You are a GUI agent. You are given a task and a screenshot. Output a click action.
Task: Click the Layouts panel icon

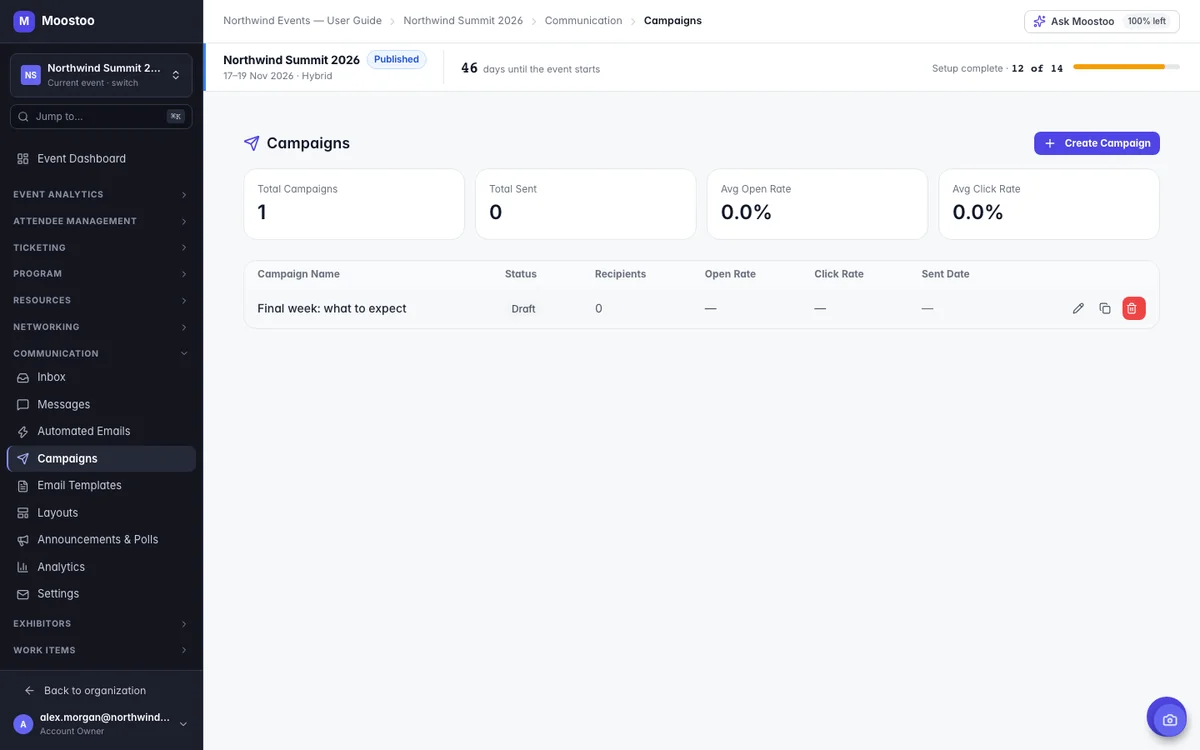23,513
